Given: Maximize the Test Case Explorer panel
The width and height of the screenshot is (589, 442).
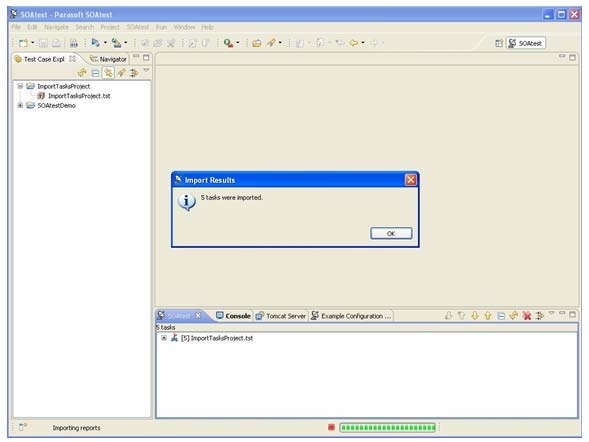Looking at the screenshot, I should (x=146, y=57).
